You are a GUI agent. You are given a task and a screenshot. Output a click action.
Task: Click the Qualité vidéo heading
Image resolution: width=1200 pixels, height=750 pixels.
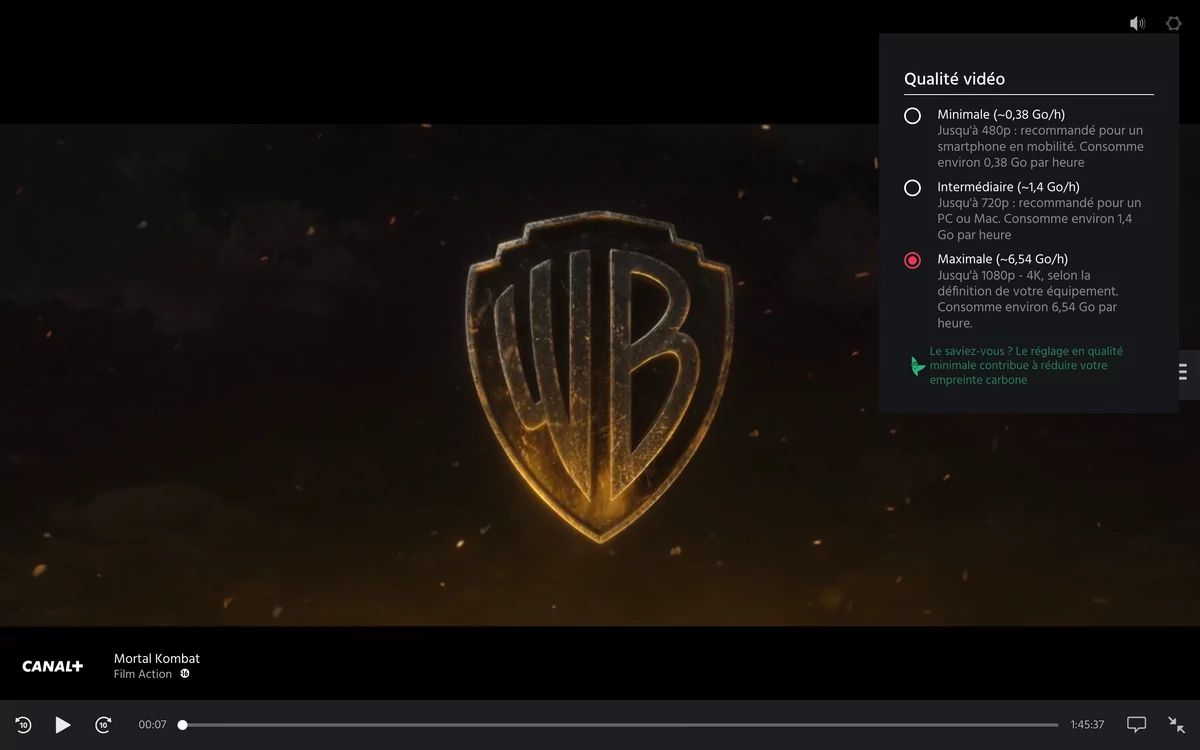click(954, 79)
